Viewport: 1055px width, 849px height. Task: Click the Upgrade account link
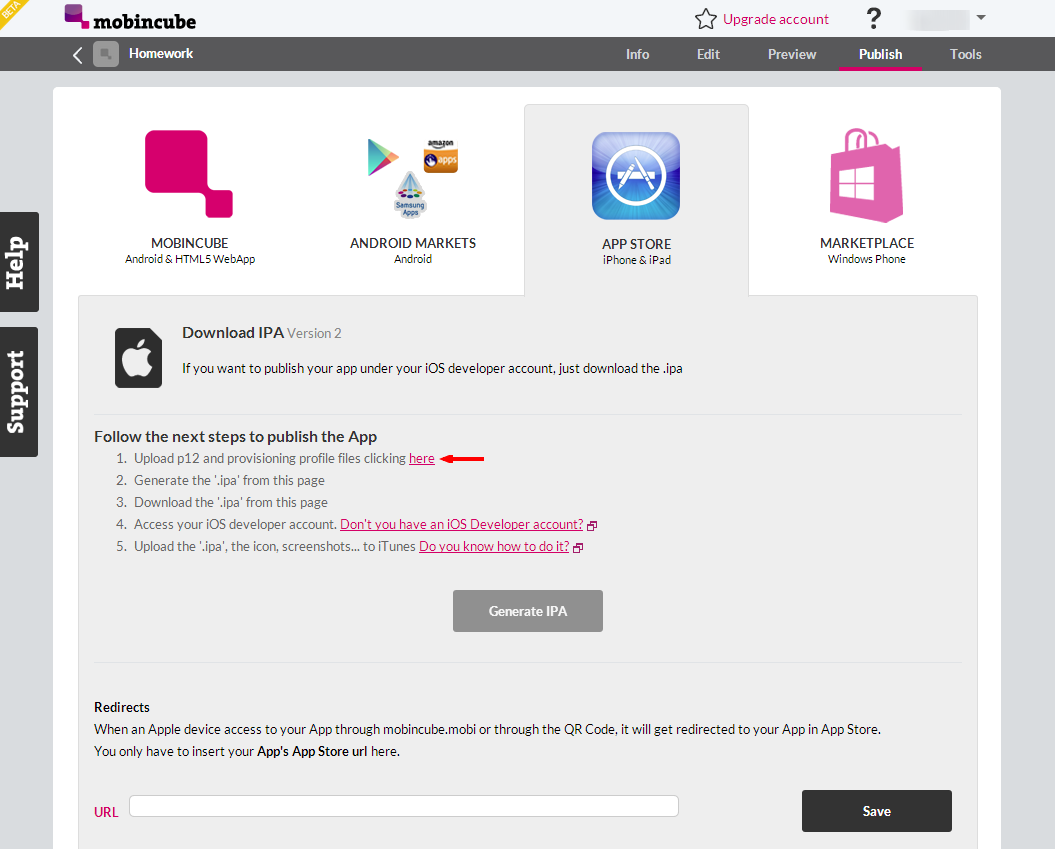(x=776, y=20)
